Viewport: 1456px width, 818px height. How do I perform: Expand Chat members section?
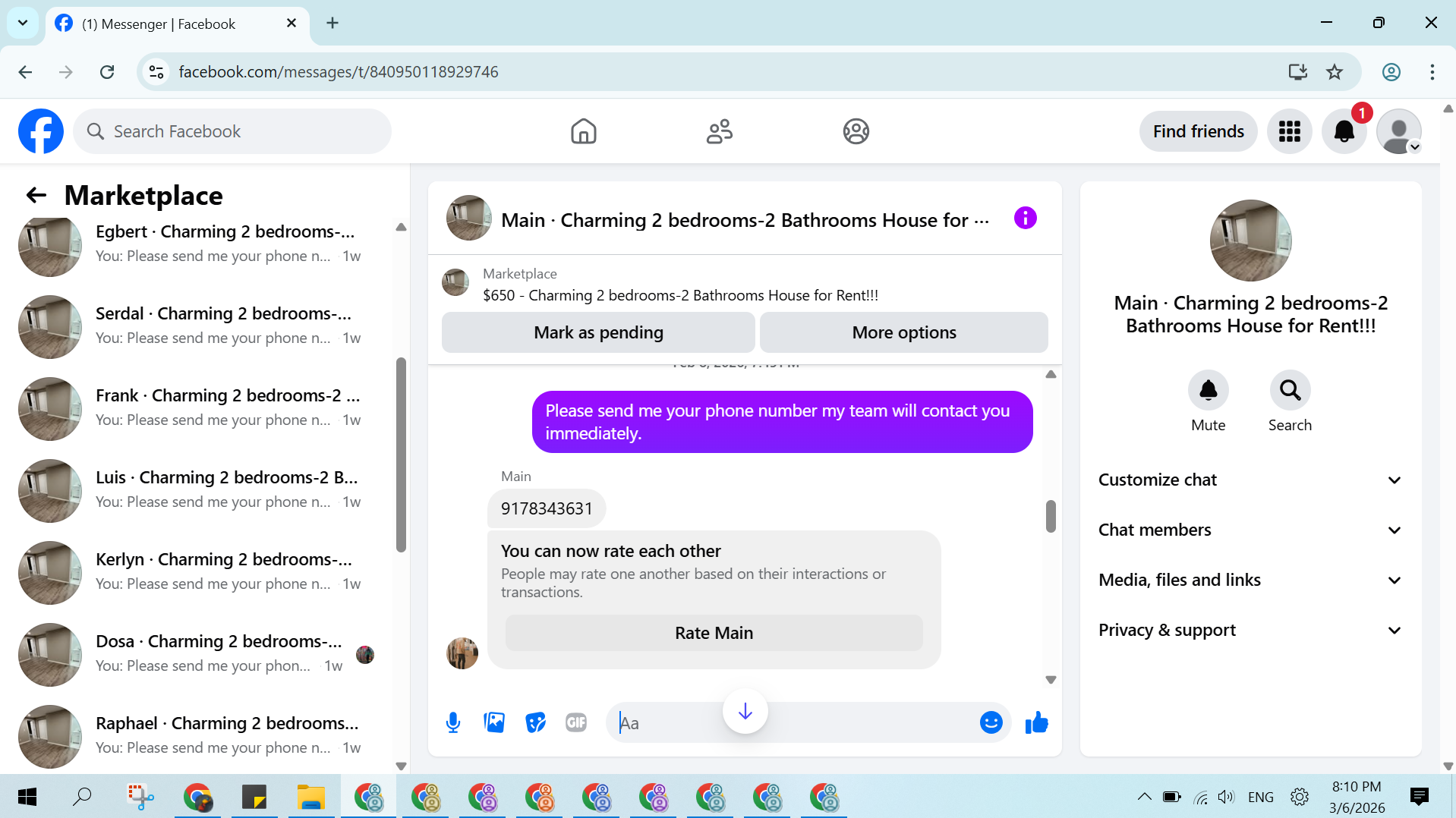1250,530
